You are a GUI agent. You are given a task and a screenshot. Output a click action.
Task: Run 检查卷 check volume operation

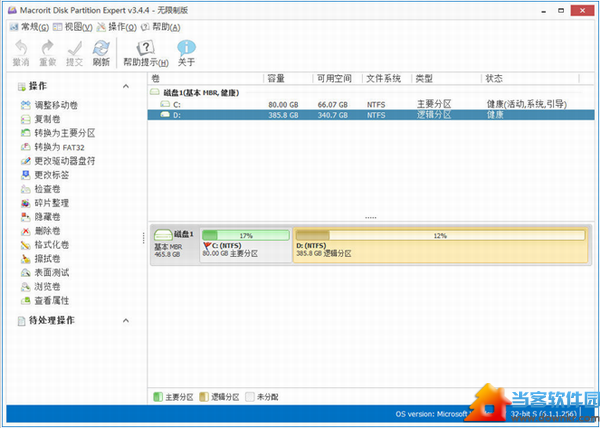[41, 189]
